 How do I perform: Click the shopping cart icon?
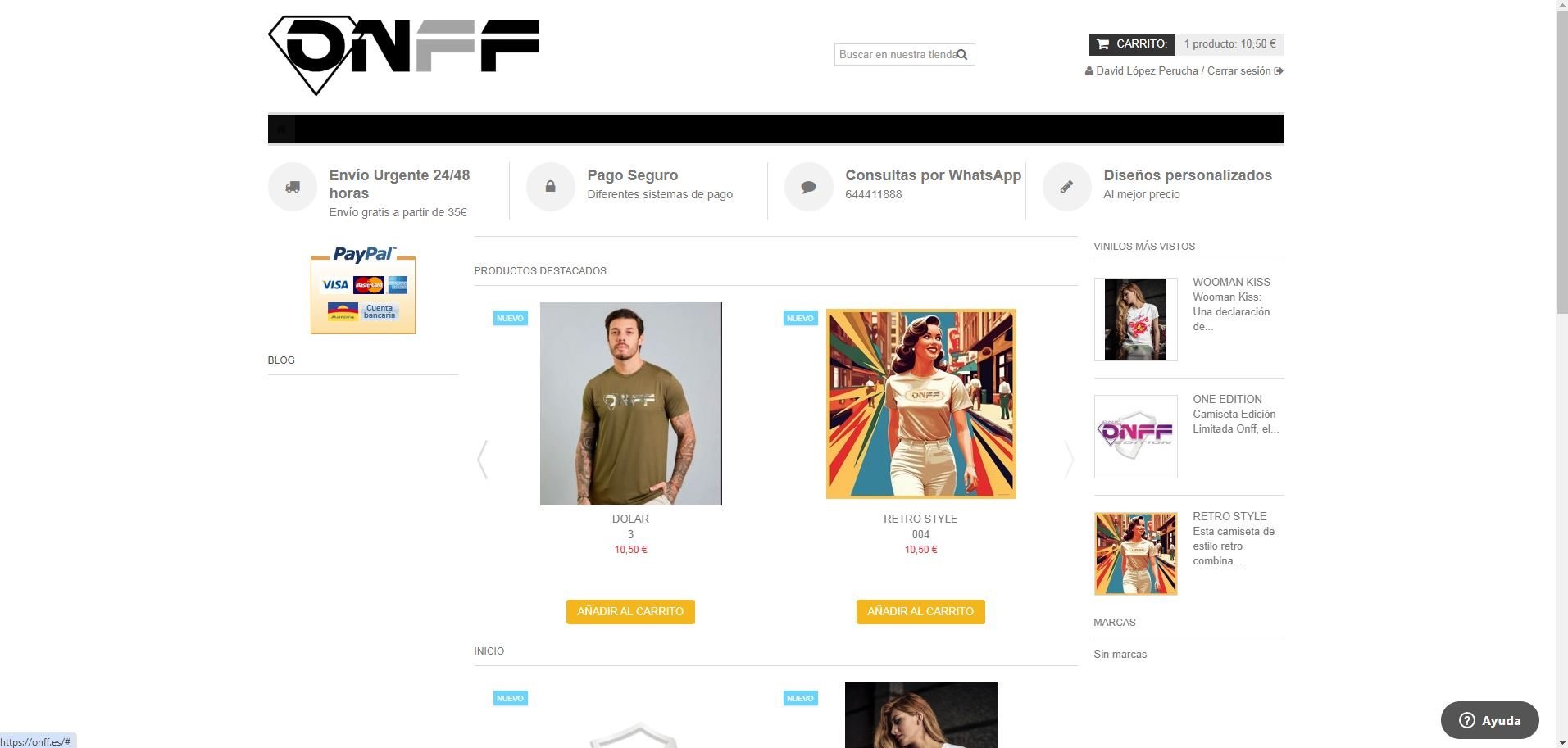(x=1102, y=44)
